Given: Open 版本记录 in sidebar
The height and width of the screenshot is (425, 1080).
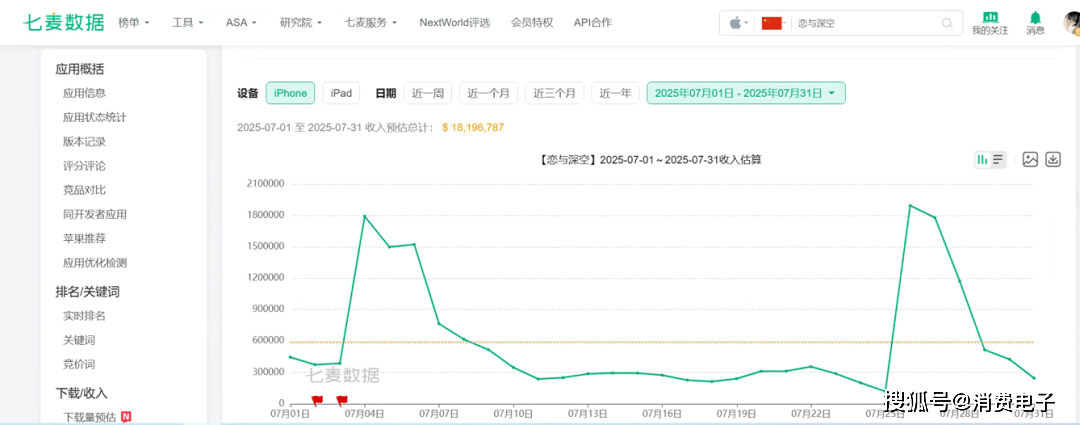Looking at the screenshot, I should (x=84, y=141).
